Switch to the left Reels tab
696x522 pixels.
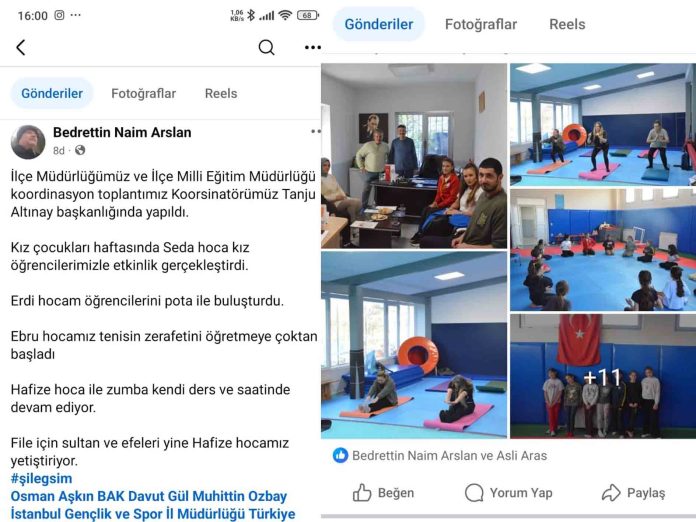tap(221, 94)
